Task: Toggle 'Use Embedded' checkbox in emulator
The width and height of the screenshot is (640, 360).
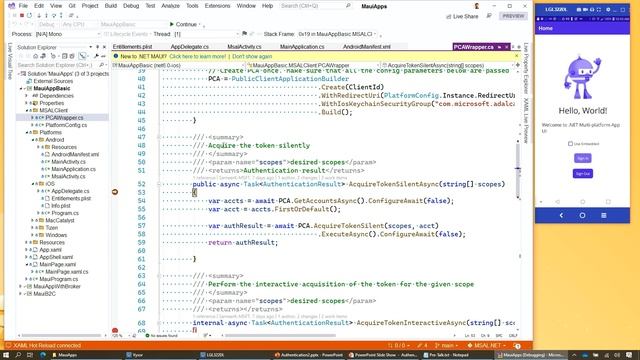Action: [570, 144]
